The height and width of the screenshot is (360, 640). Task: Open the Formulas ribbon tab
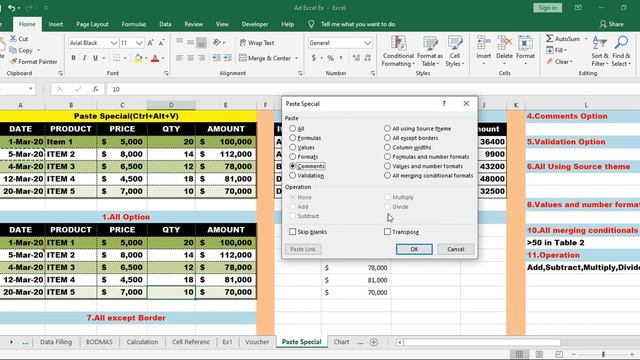pyautogui.click(x=133, y=24)
